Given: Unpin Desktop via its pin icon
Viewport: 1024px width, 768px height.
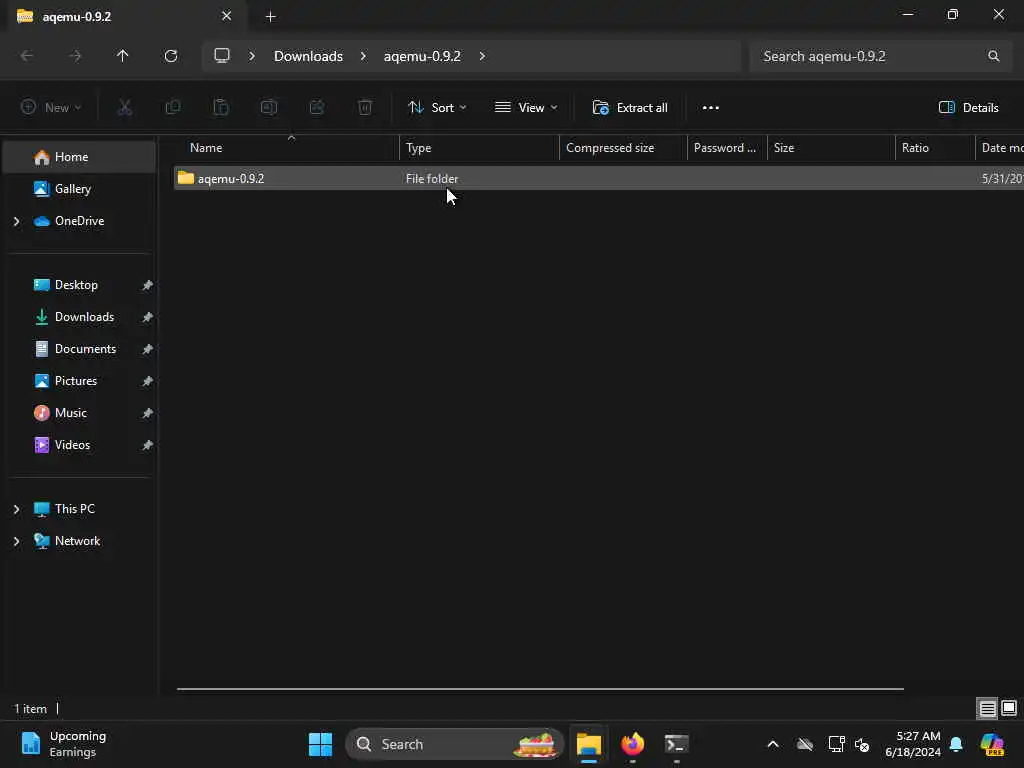Looking at the screenshot, I should (x=148, y=285).
